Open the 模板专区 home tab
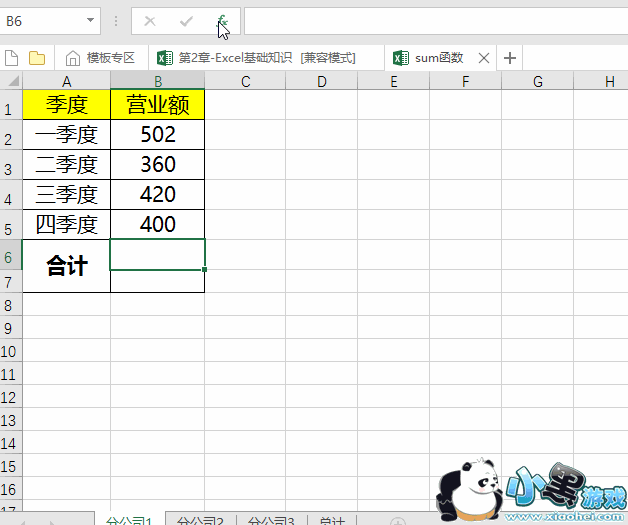 (101, 58)
